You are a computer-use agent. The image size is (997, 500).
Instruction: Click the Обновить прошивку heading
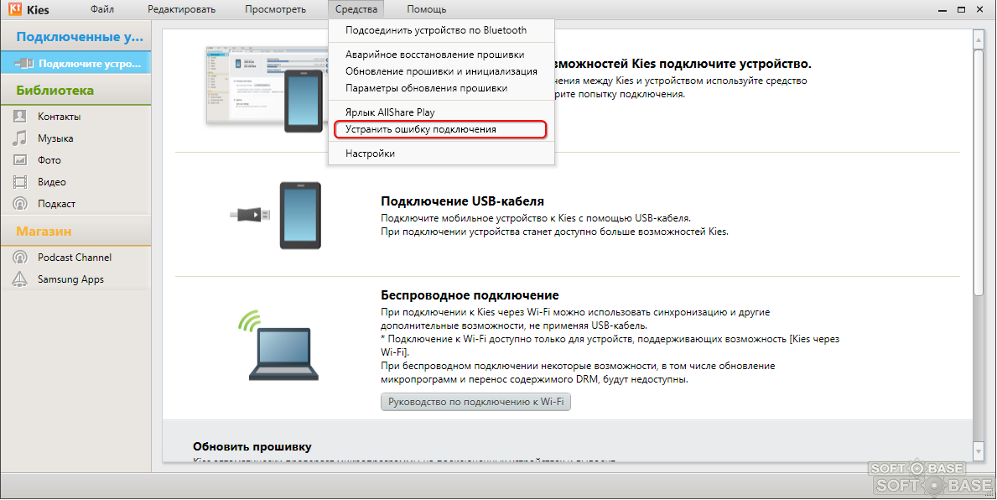point(252,447)
